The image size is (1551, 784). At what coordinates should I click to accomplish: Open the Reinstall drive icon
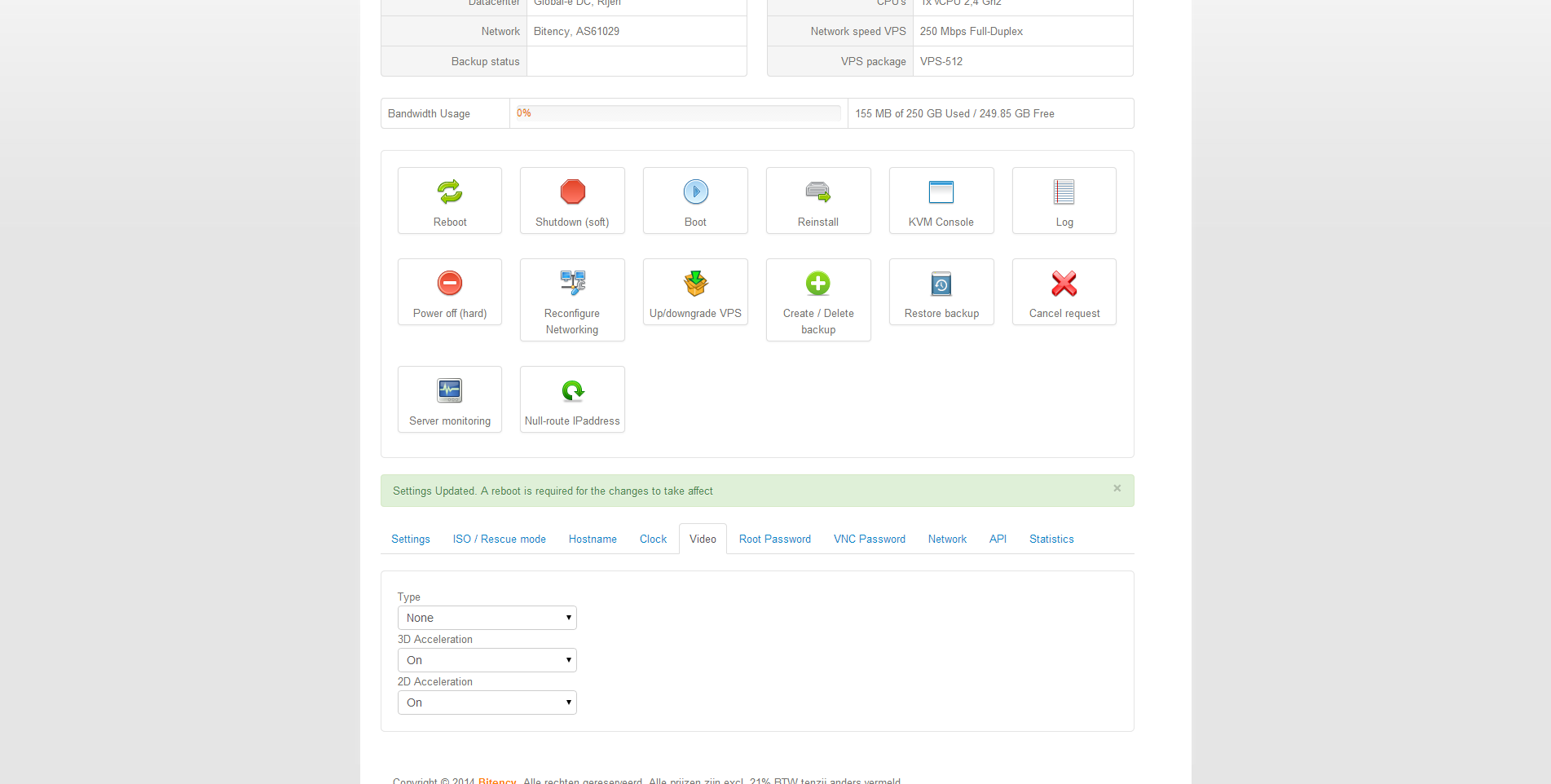click(x=817, y=192)
